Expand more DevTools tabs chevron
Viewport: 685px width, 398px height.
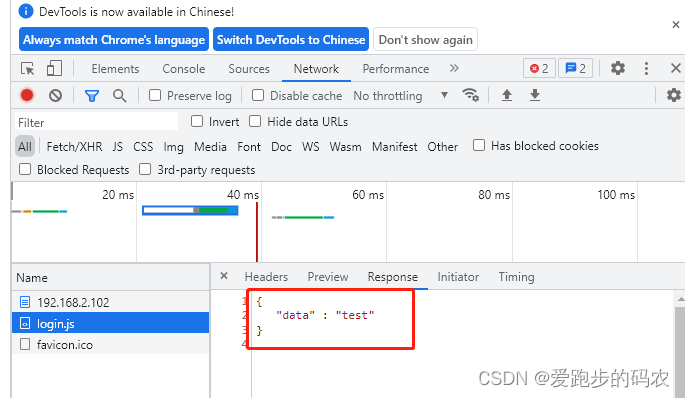click(x=454, y=68)
